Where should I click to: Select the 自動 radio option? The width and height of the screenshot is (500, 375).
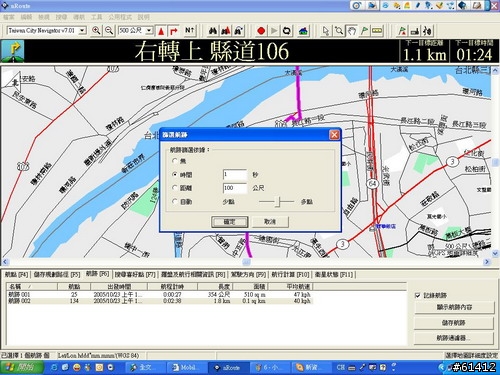(x=175, y=202)
